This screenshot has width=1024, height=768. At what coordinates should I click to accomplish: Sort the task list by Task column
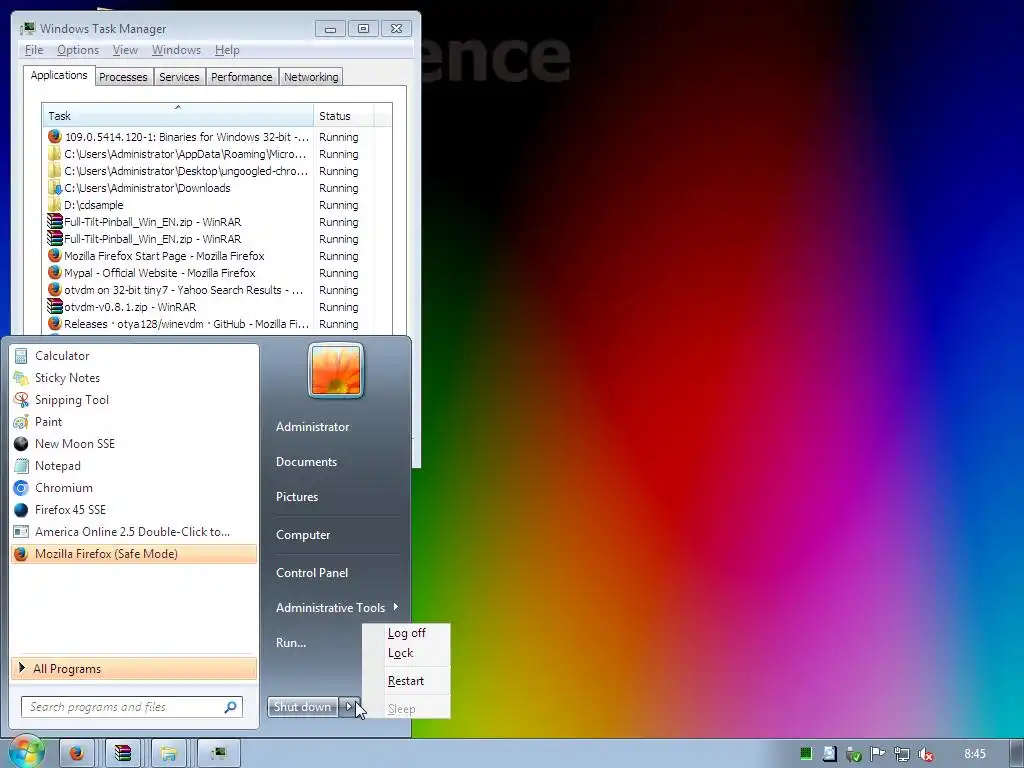pyautogui.click(x=178, y=116)
